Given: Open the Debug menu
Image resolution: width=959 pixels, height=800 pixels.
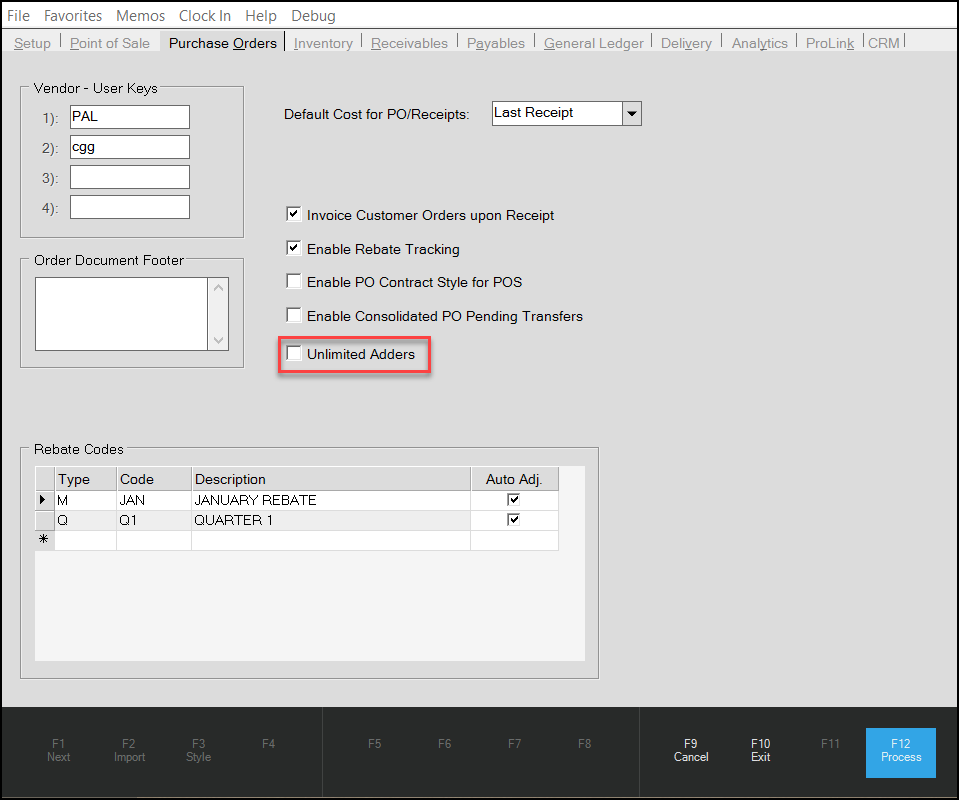Looking at the screenshot, I should pos(313,16).
